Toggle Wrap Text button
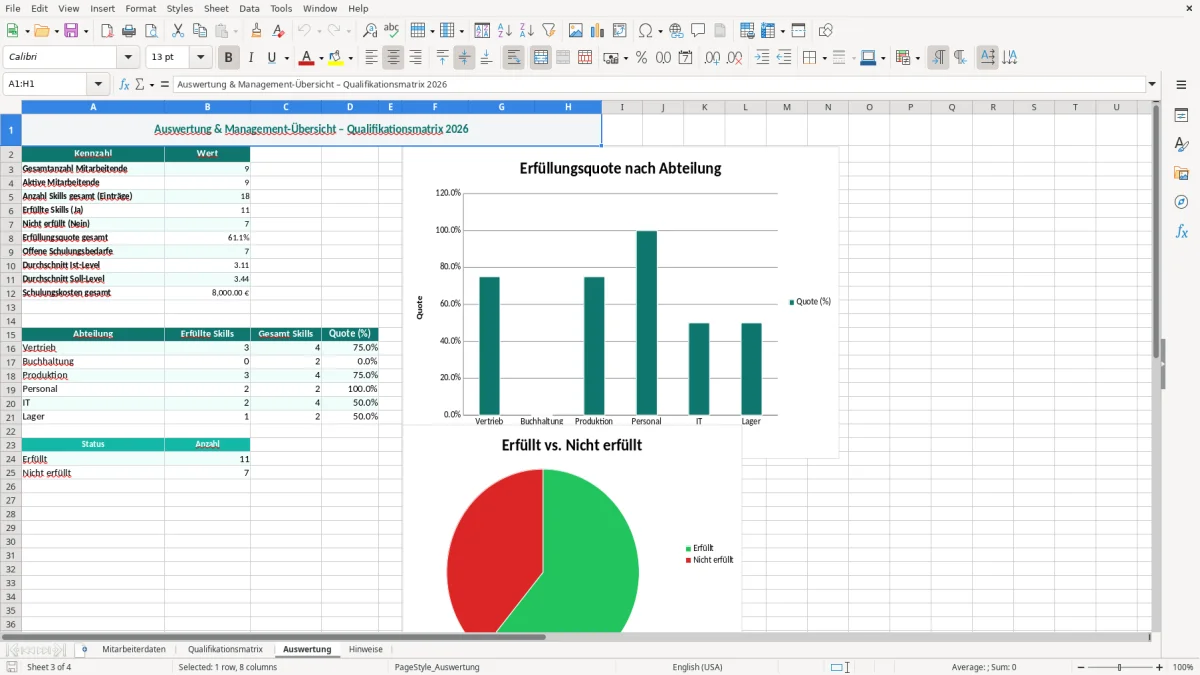1200x675 pixels. point(514,58)
